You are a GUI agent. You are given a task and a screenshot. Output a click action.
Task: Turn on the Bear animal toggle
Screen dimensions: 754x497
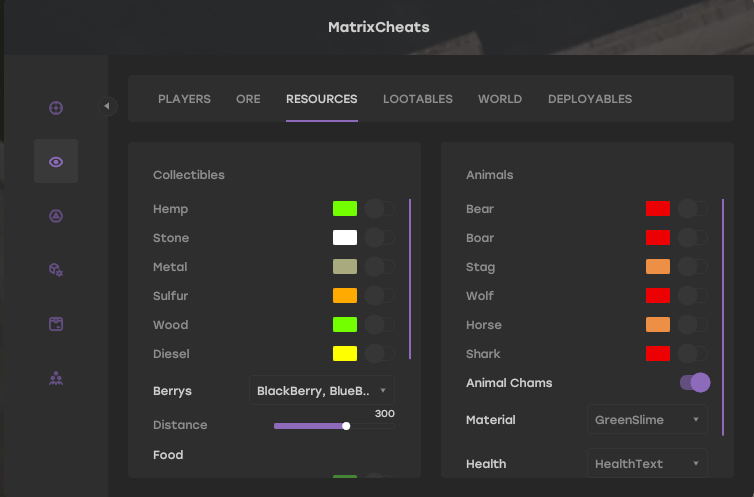(693, 209)
